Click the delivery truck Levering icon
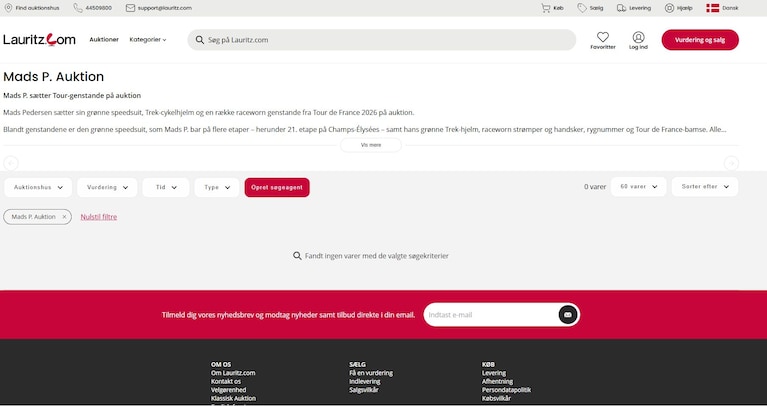The height and width of the screenshot is (406, 767). coord(621,8)
